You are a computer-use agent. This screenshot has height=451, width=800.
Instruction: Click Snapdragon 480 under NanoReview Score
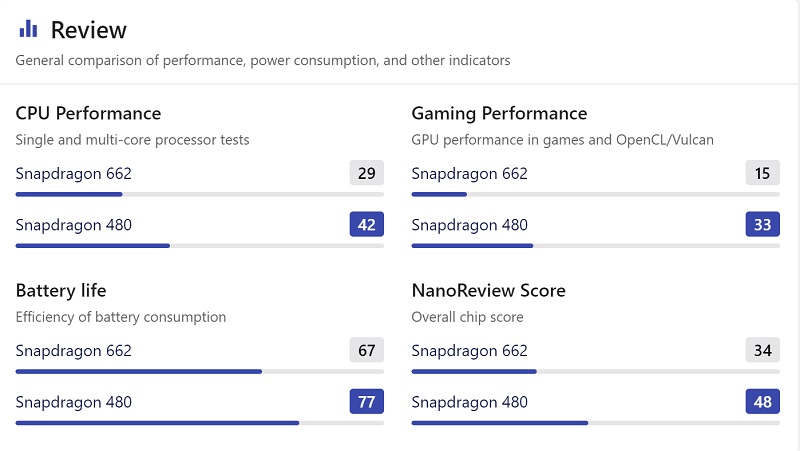[469, 402]
